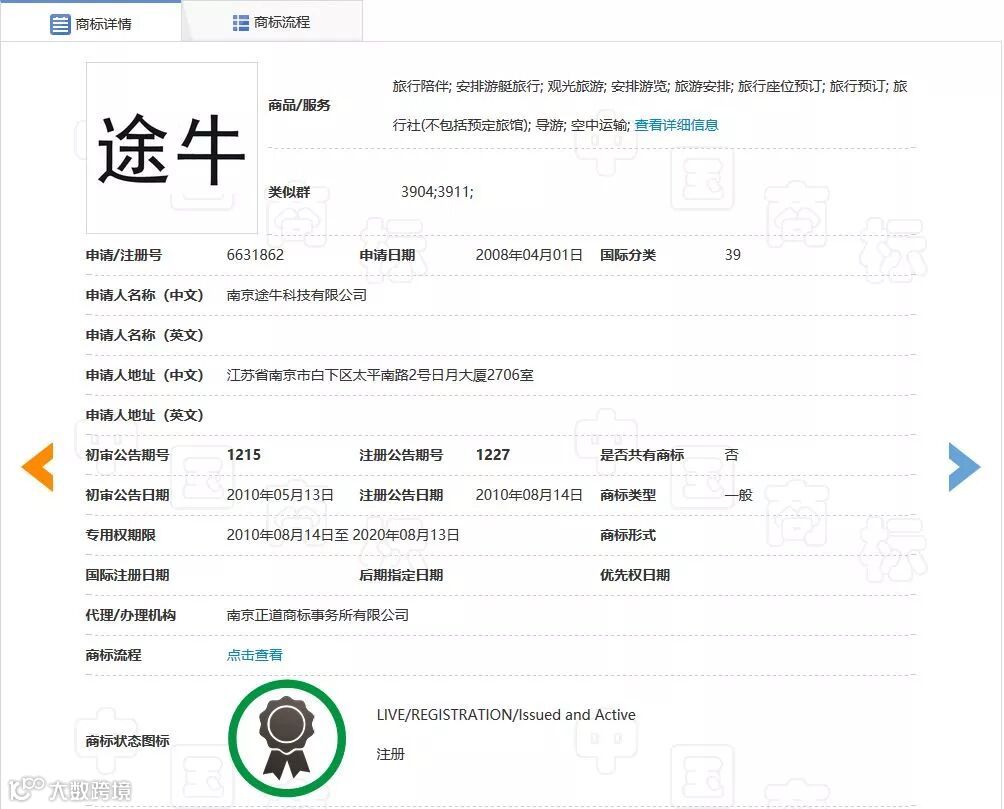Select the international class value 39
Screen dimensions: 1004x809
coord(733,255)
